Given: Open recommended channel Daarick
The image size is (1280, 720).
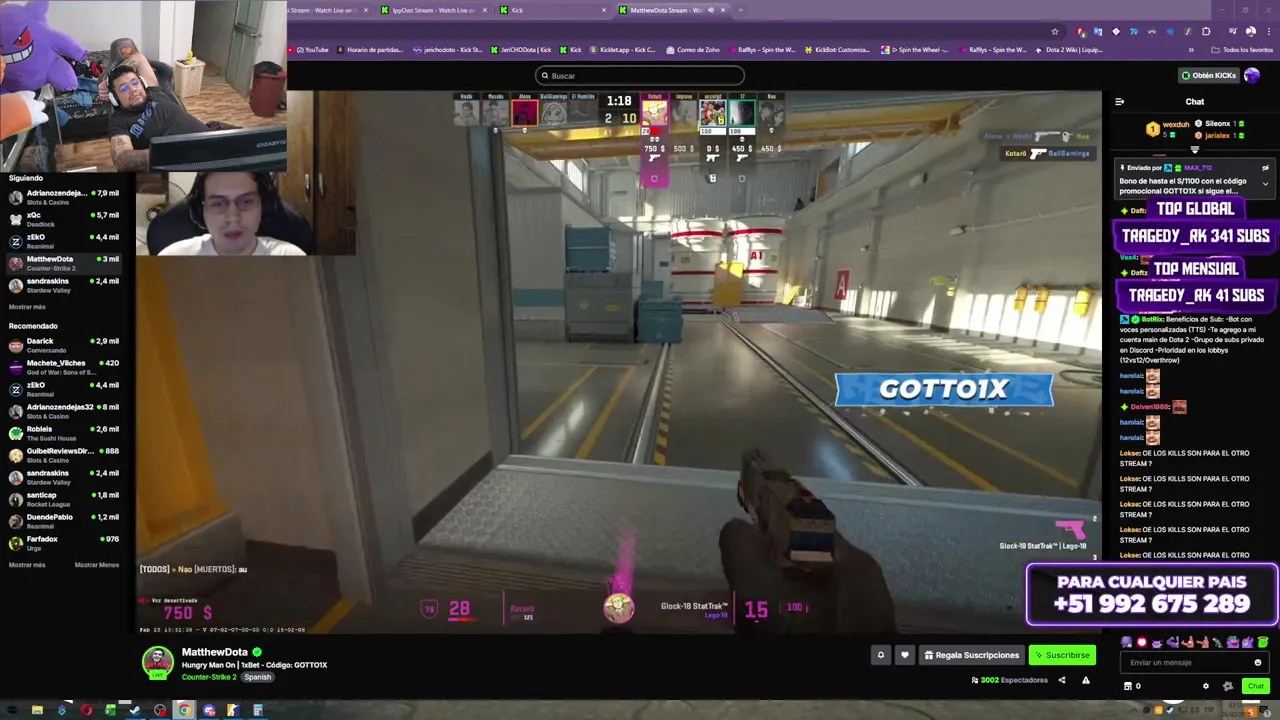Looking at the screenshot, I should (64, 345).
